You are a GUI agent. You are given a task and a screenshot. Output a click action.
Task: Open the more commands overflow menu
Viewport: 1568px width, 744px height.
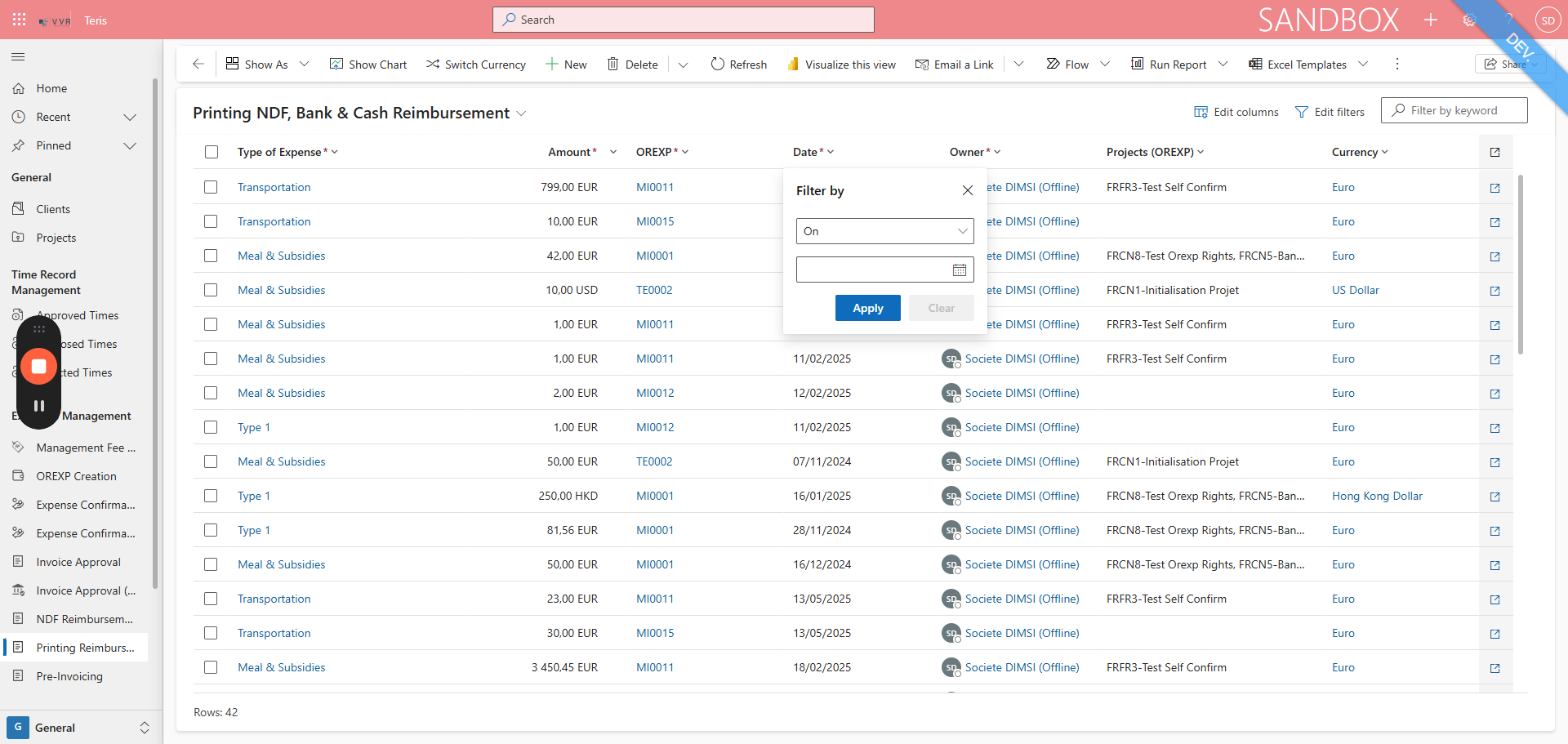point(1397,64)
